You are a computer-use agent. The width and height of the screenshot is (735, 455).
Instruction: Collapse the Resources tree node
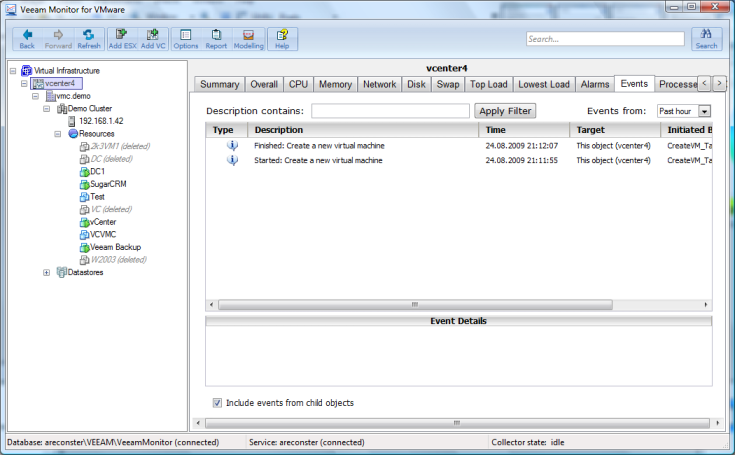click(x=58, y=134)
